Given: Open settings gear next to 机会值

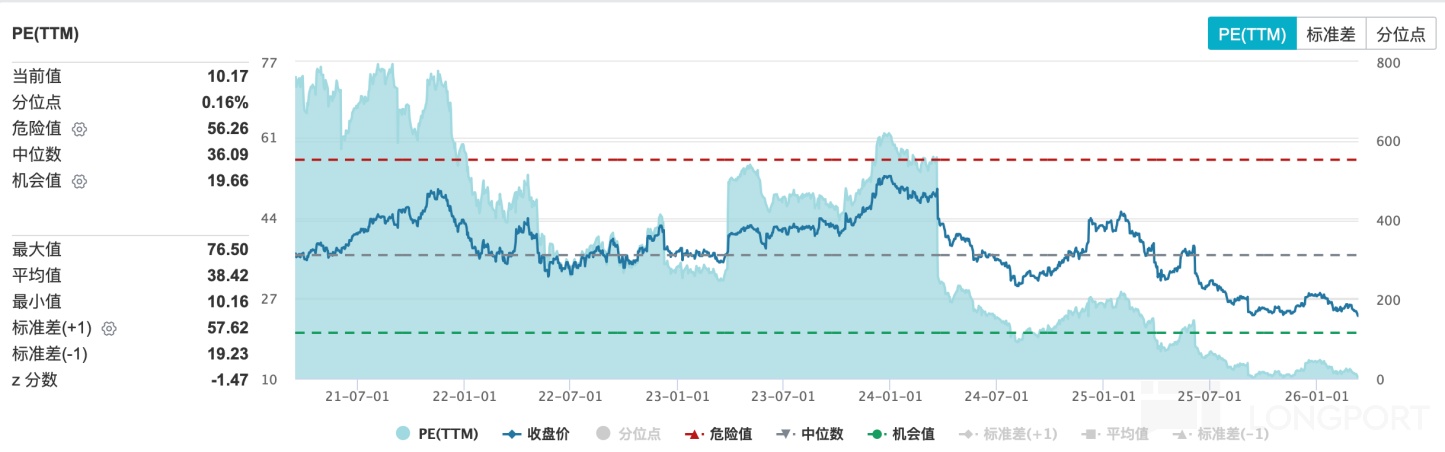Looking at the screenshot, I should point(80,181).
